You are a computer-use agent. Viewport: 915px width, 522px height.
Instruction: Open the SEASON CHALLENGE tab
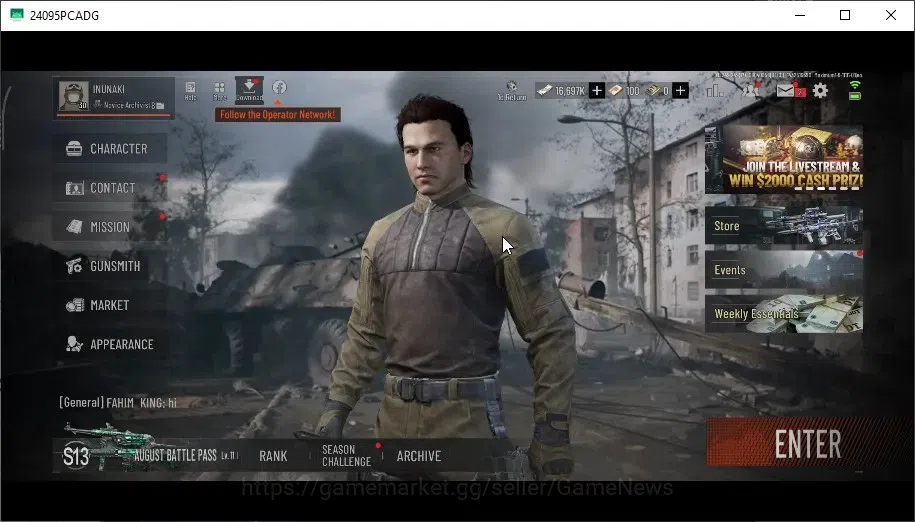pos(347,456)
